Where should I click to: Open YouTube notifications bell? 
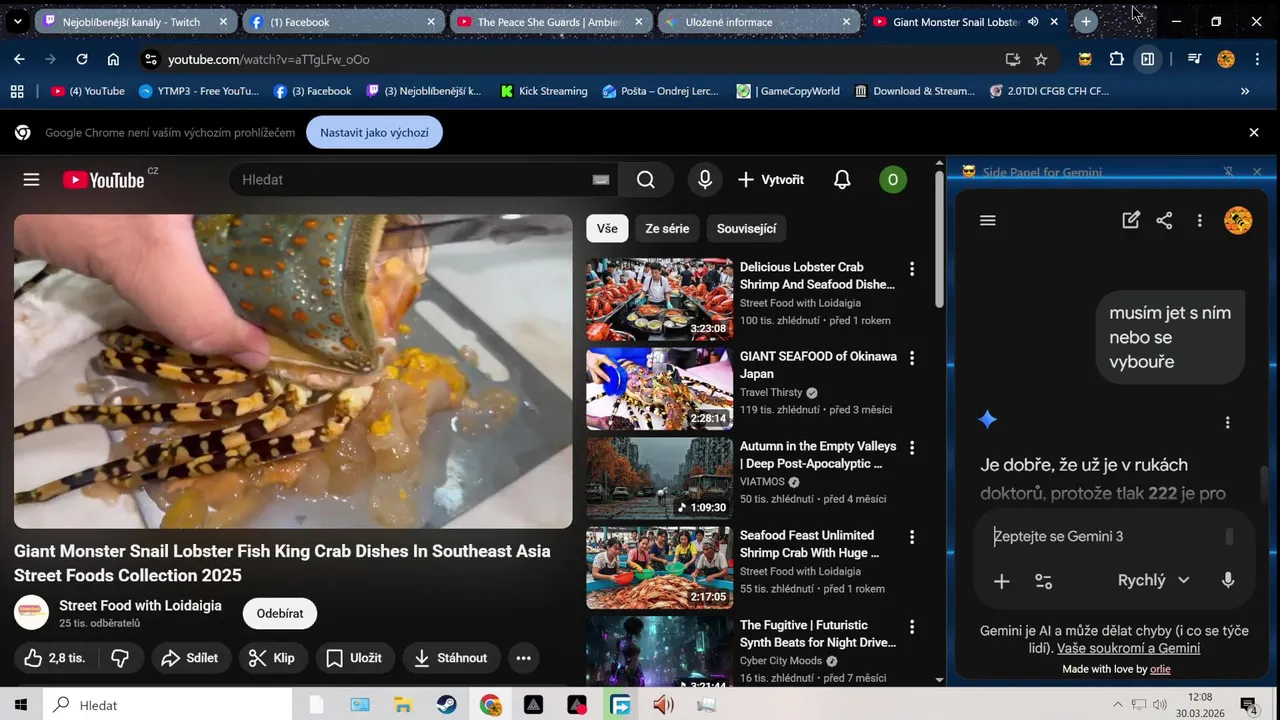coord(842,180)
